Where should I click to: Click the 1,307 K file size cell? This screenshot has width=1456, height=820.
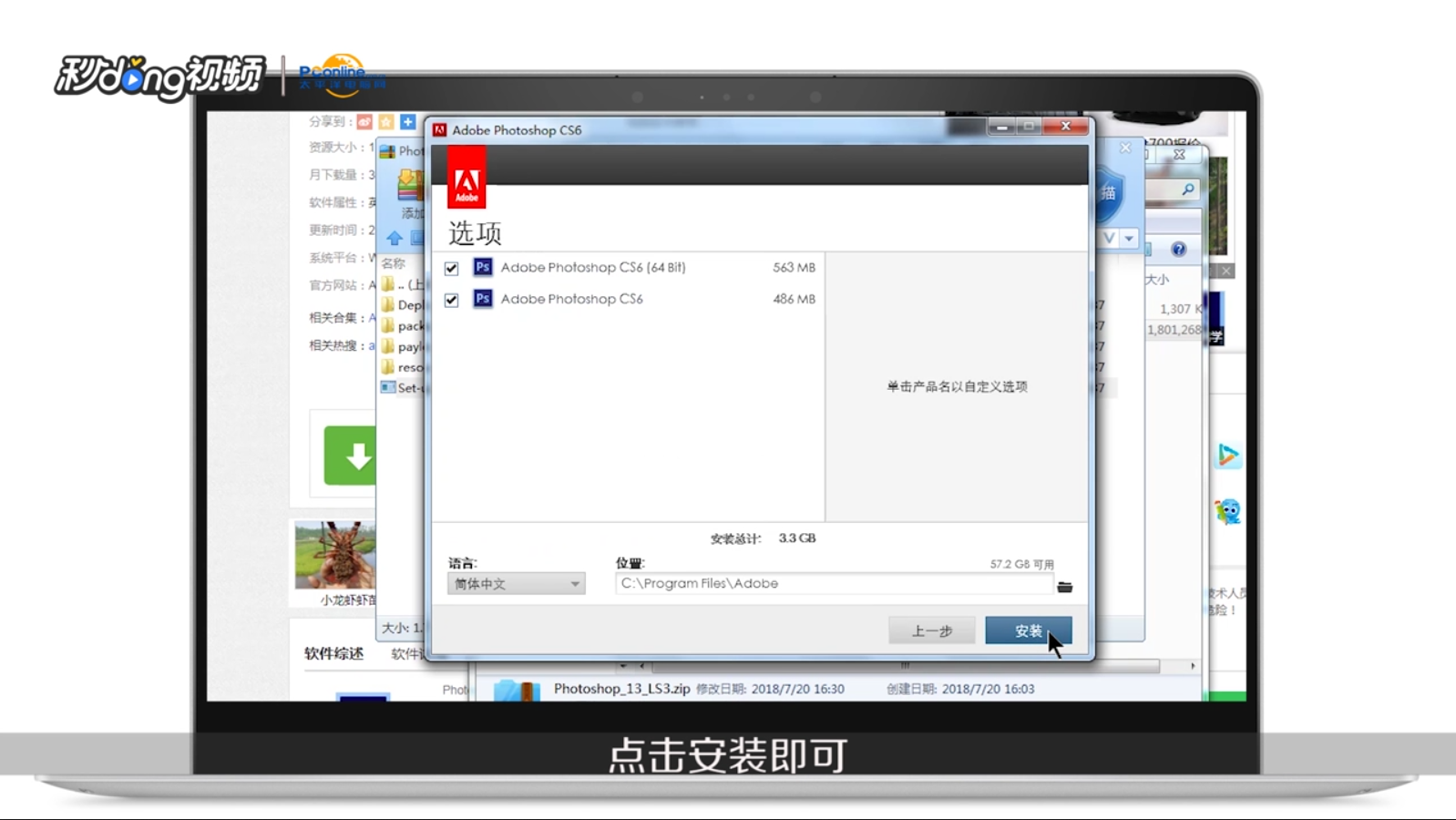tap(1180, 309)
